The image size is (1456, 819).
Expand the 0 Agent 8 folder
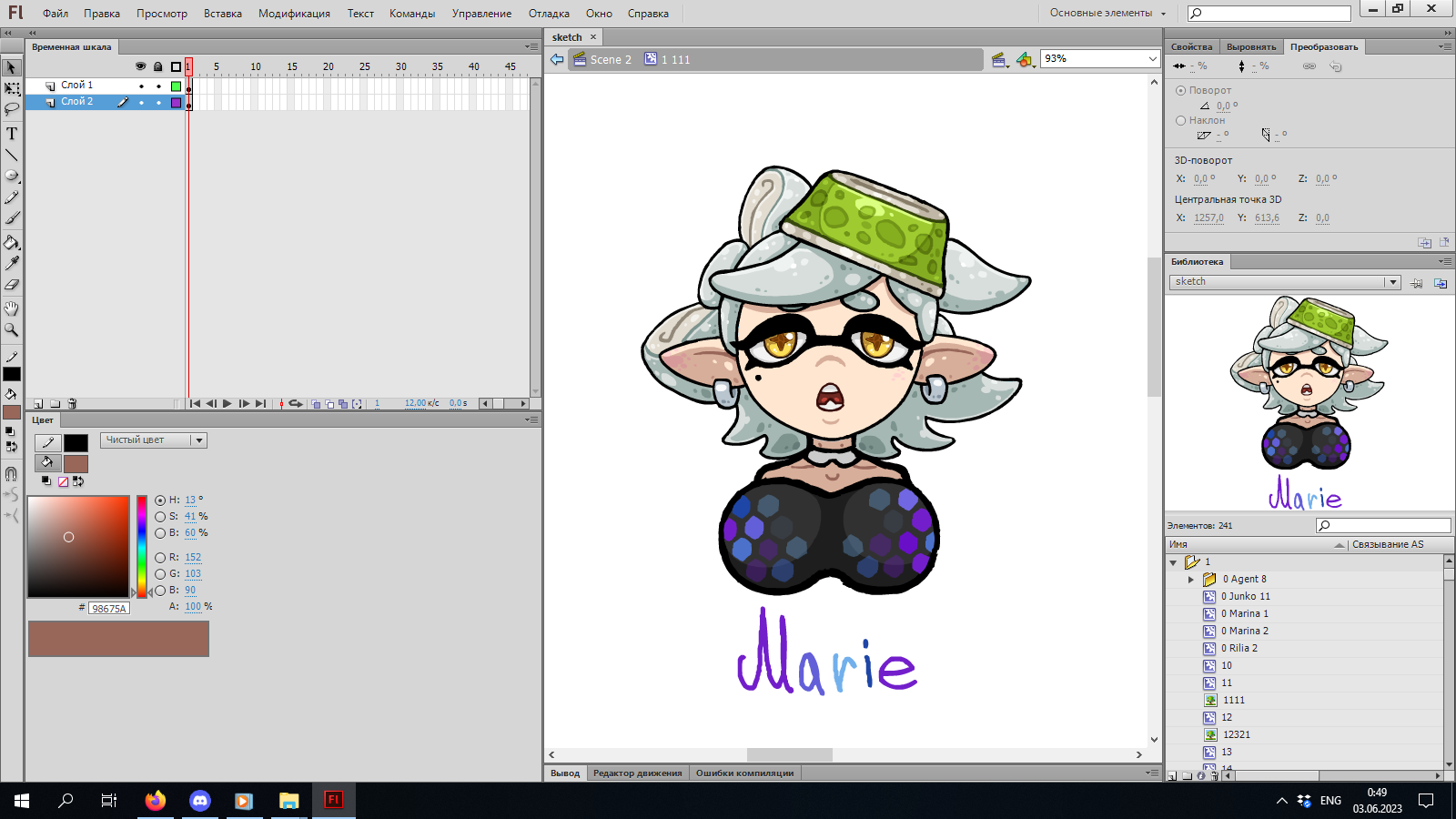pyautogui.click(x=1191, y=580)
